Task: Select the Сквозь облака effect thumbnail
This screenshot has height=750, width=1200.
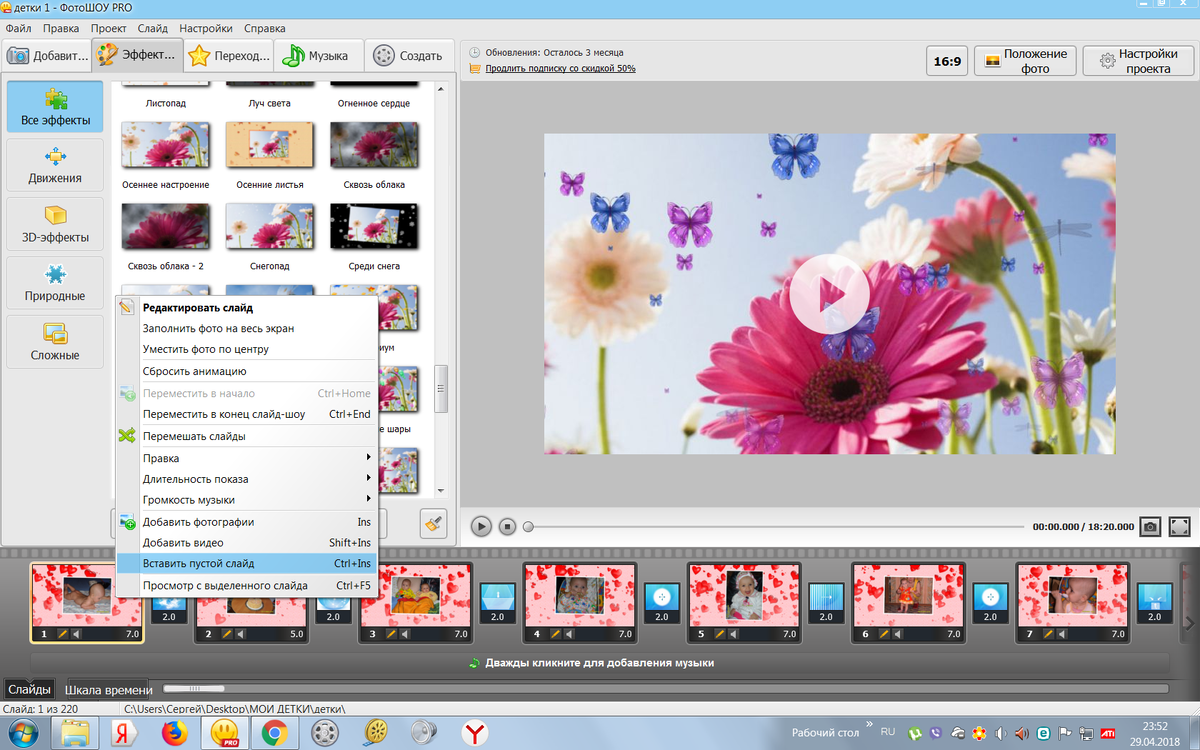Action: click(373, 146)
